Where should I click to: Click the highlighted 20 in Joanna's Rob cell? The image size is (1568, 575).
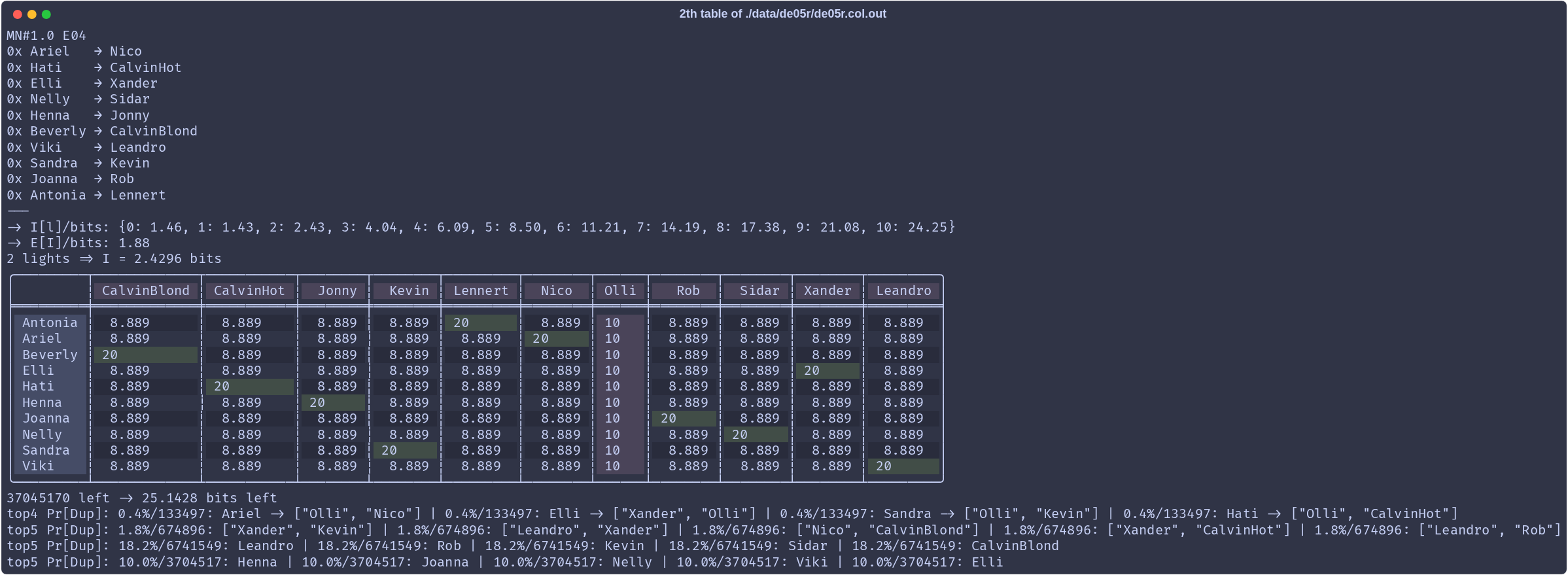684,418
